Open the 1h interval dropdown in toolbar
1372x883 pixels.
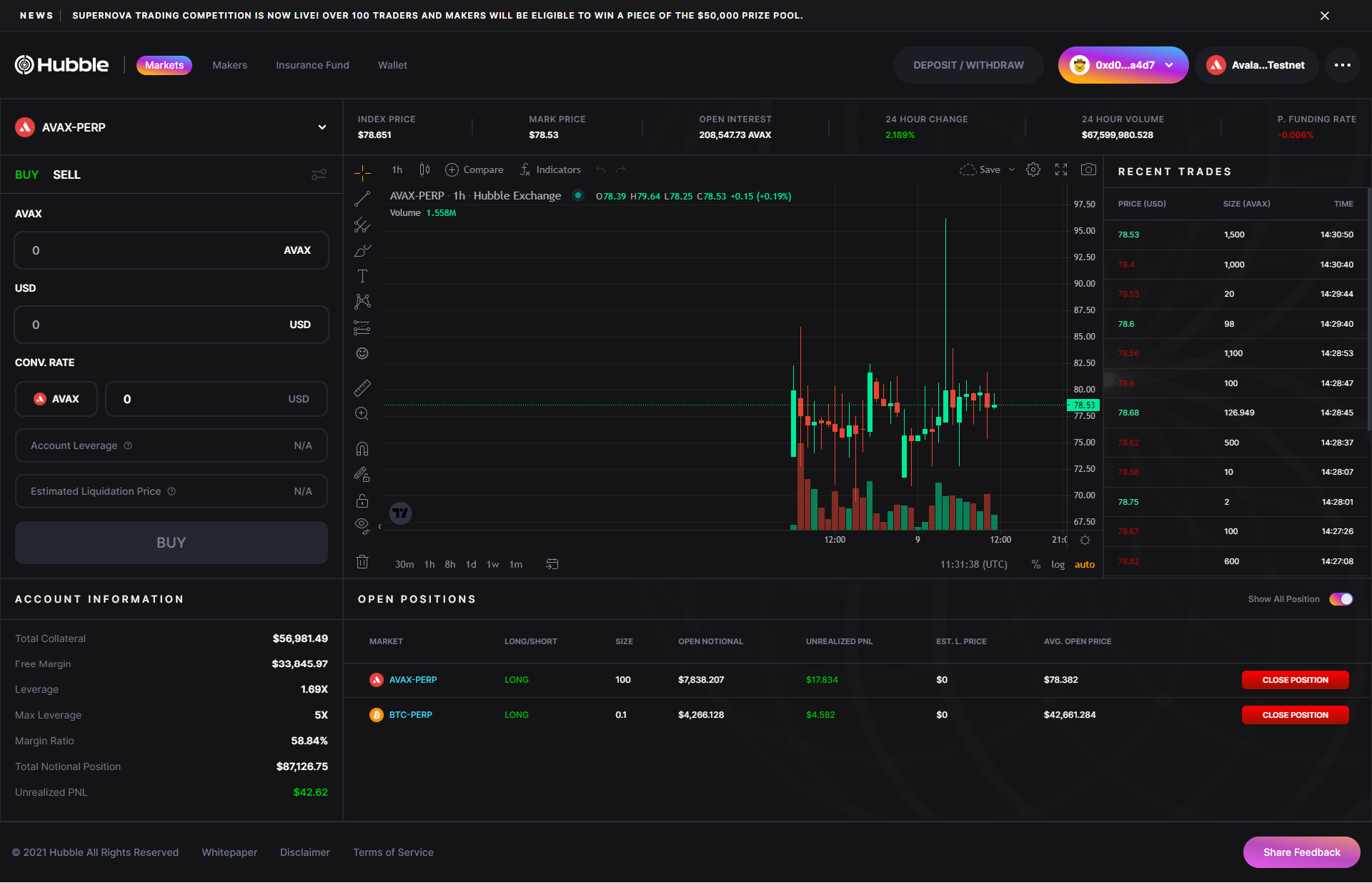pos(397,169)
